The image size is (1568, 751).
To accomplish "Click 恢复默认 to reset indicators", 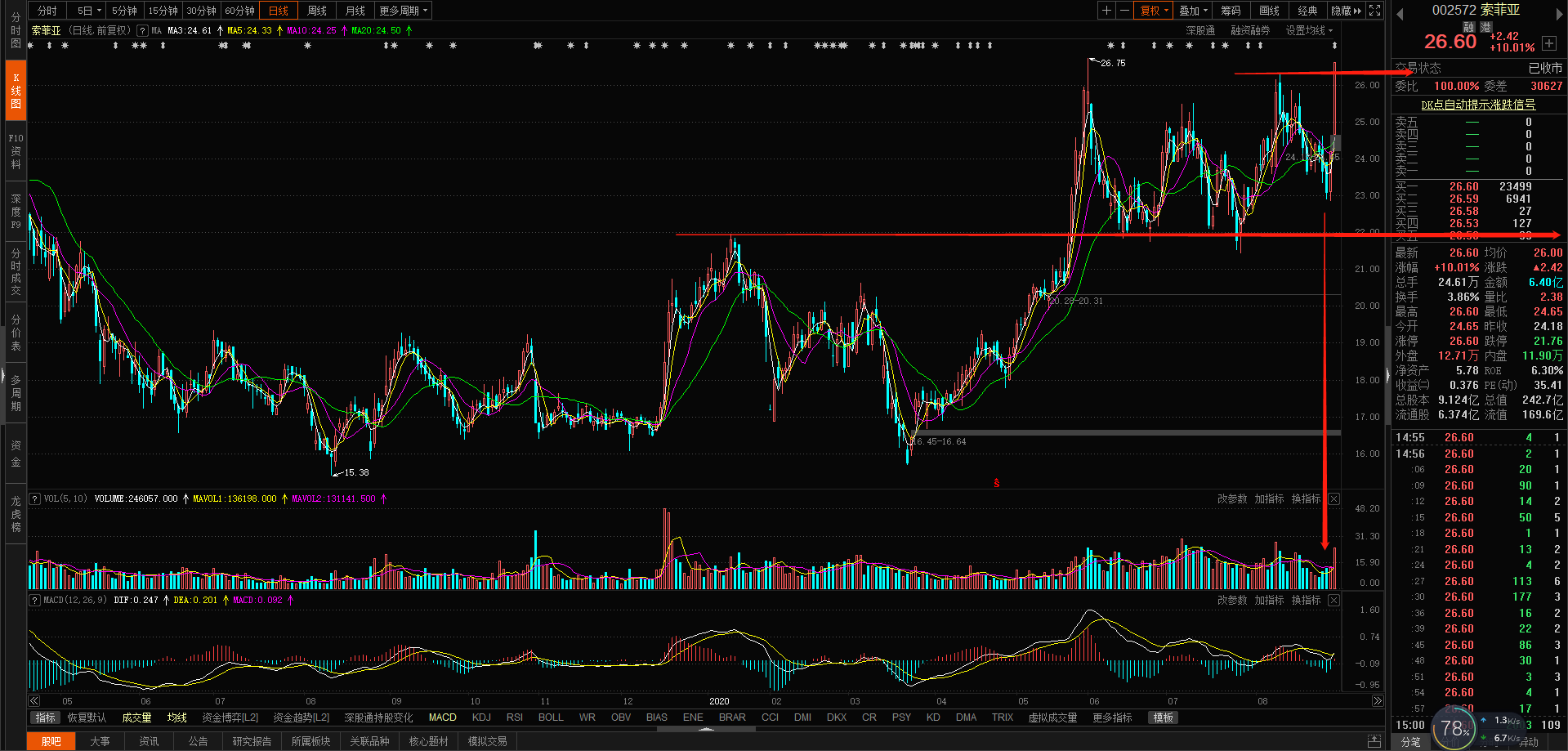I will 87,717.
